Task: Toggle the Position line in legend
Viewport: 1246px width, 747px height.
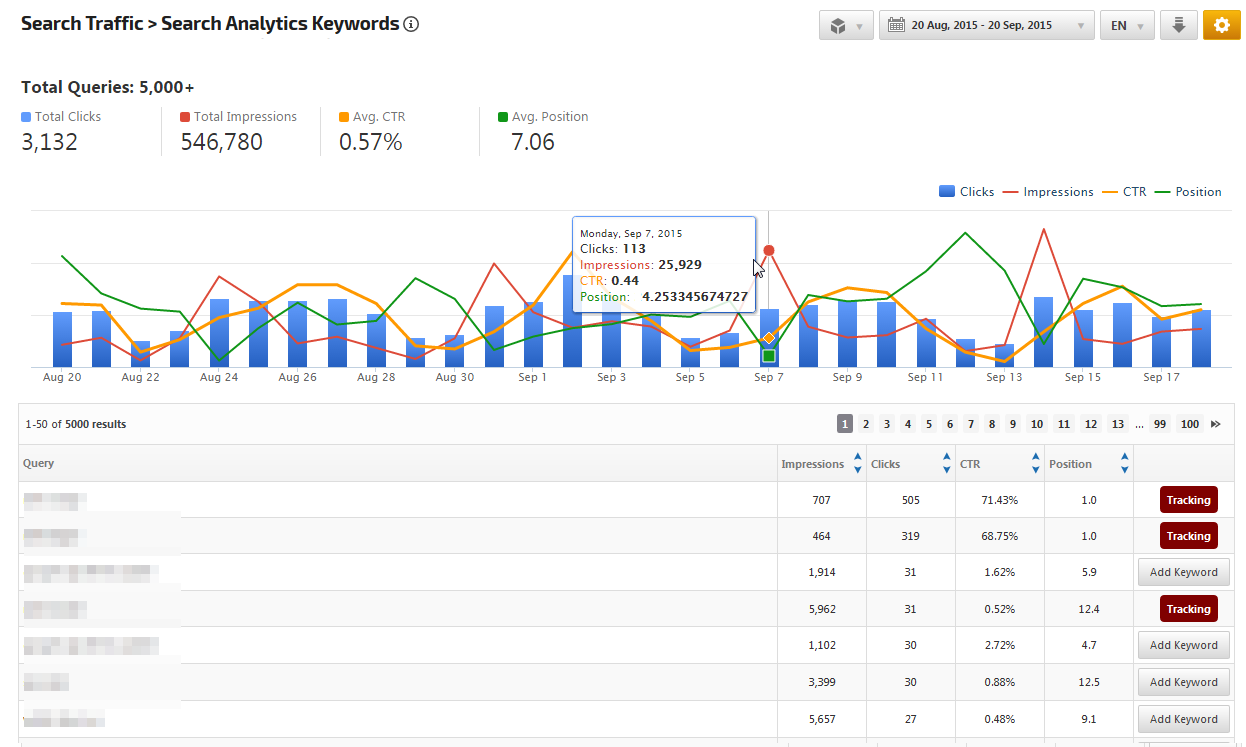Action: (x=1188, y=192)
